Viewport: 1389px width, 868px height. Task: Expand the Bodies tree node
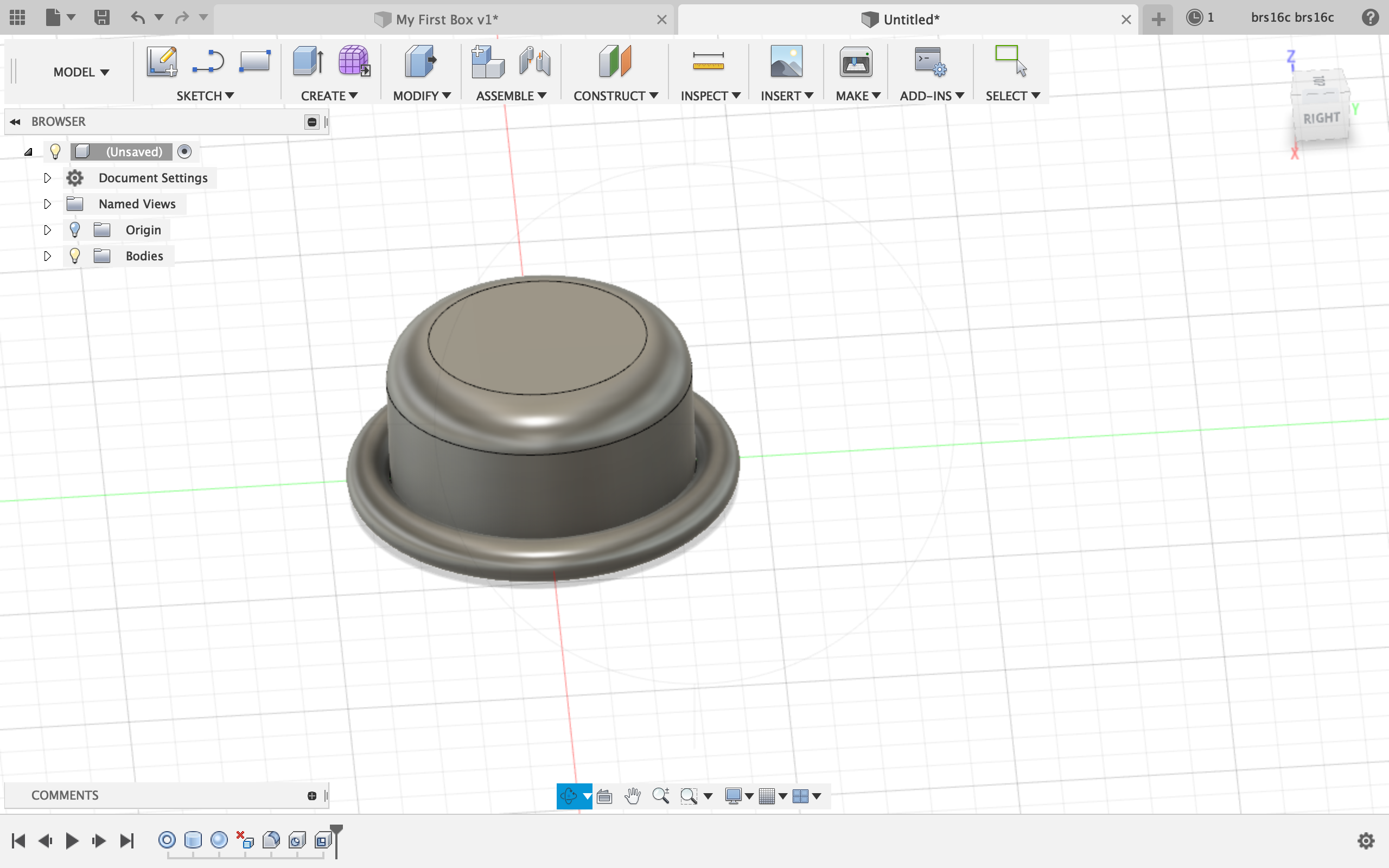[x=48, y=256]
